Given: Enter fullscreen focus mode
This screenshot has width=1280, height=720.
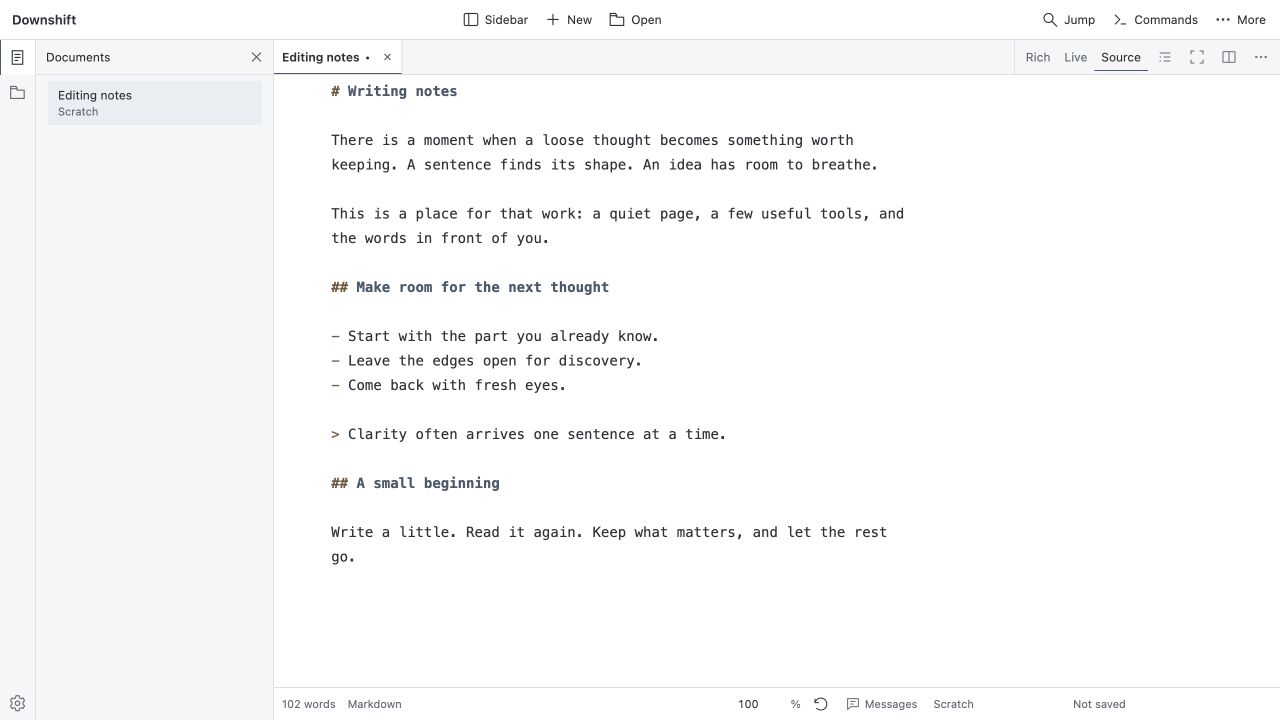Looking at the screenshot, I should (x=1197, y=57).
